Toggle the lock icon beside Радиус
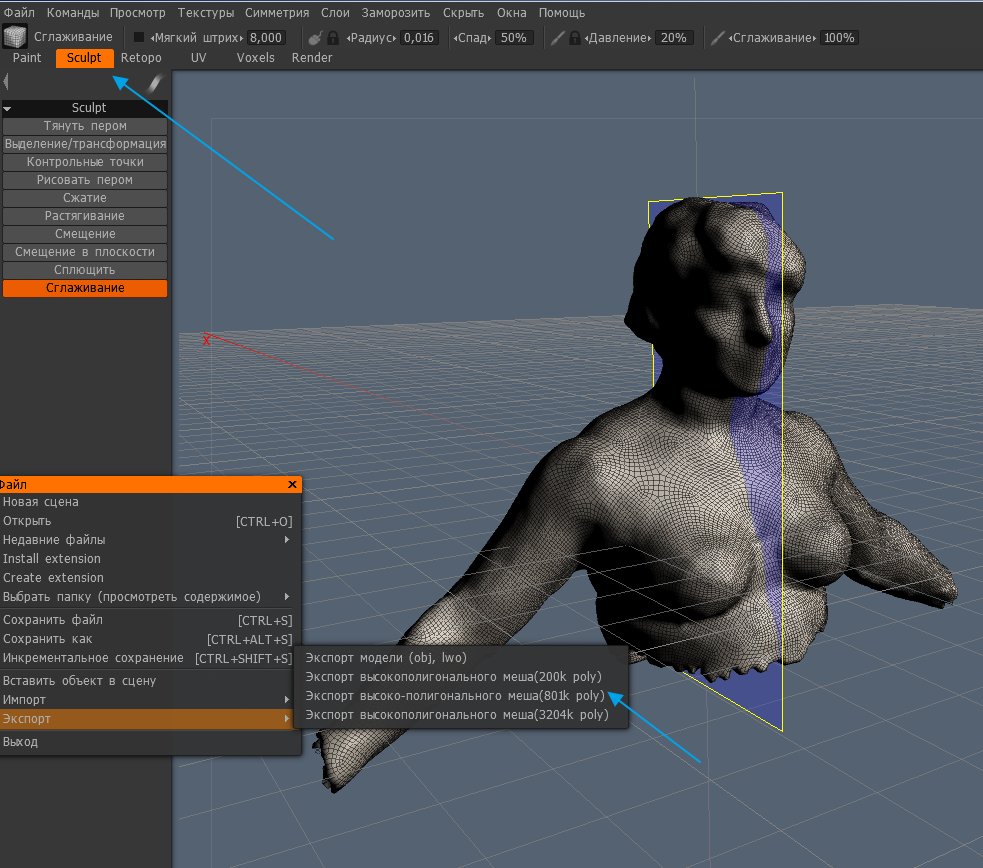 pyautogui.click(x=335, y=38)
